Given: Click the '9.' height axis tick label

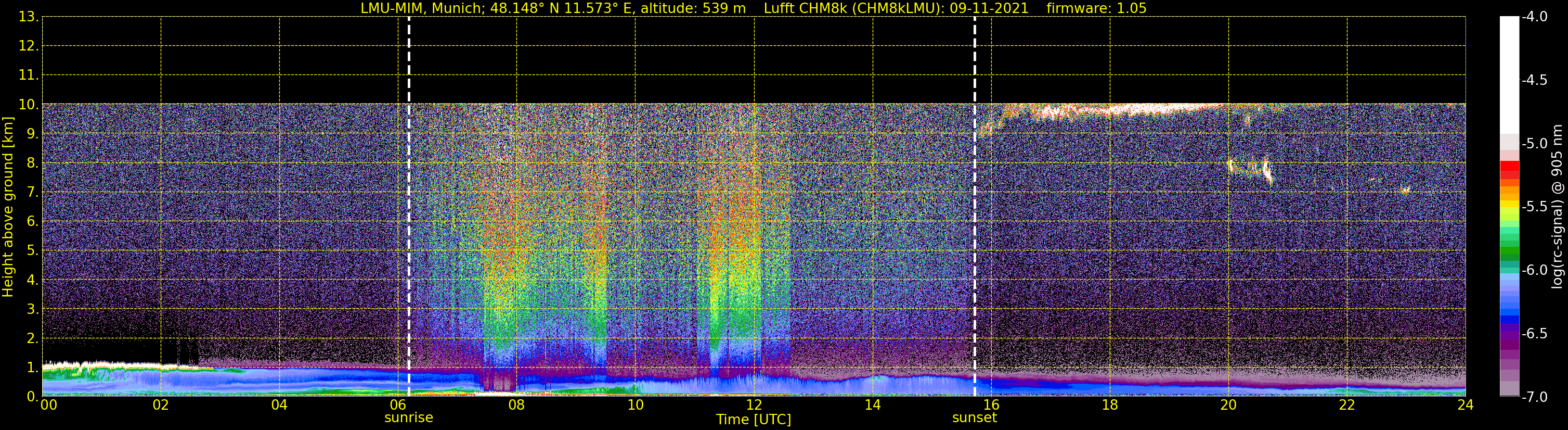Looking at the screenshot, I should point(32,134).
